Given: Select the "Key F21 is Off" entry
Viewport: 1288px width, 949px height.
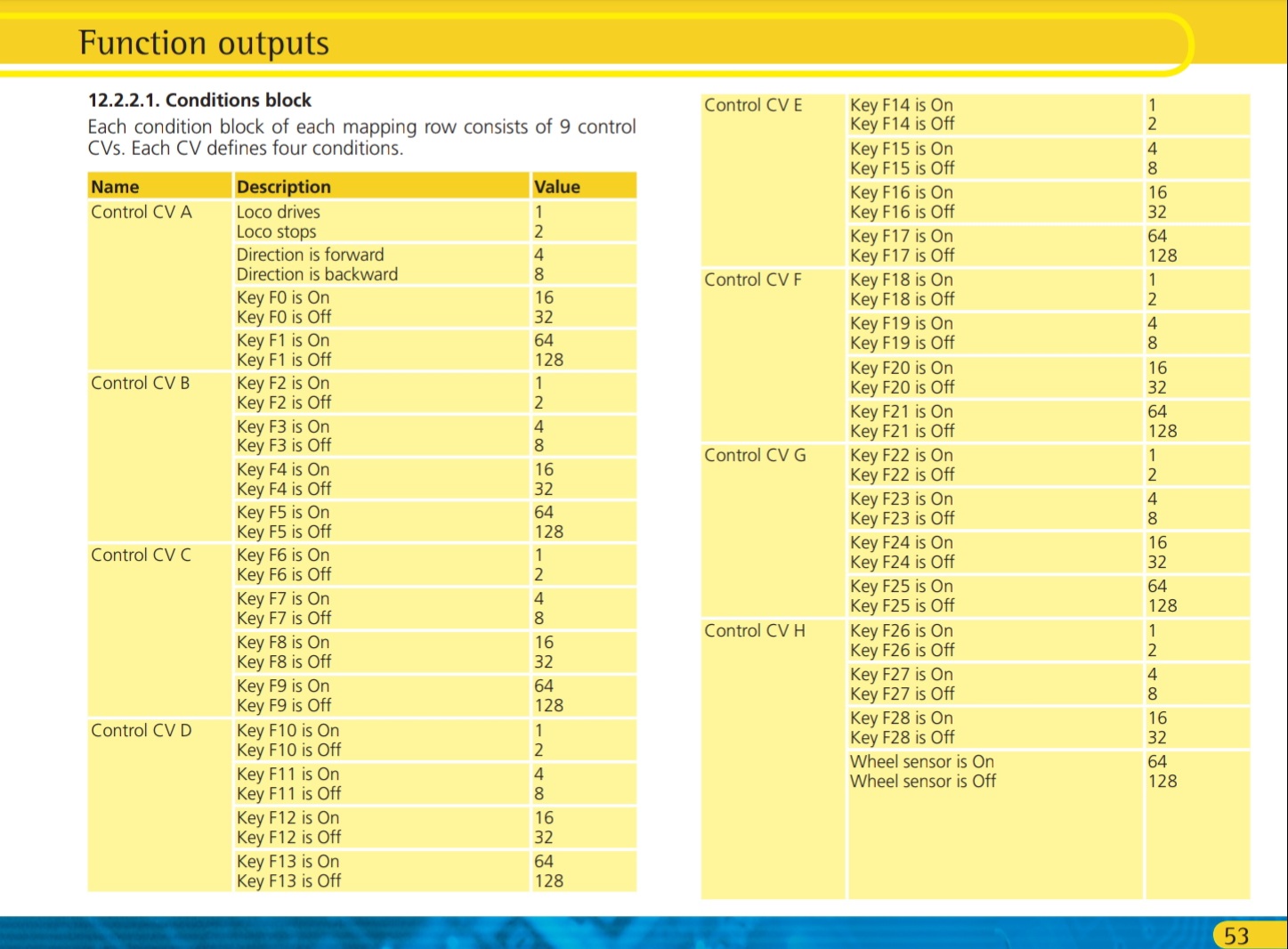Looking at the screenshot, I should (x=902, y=431).
